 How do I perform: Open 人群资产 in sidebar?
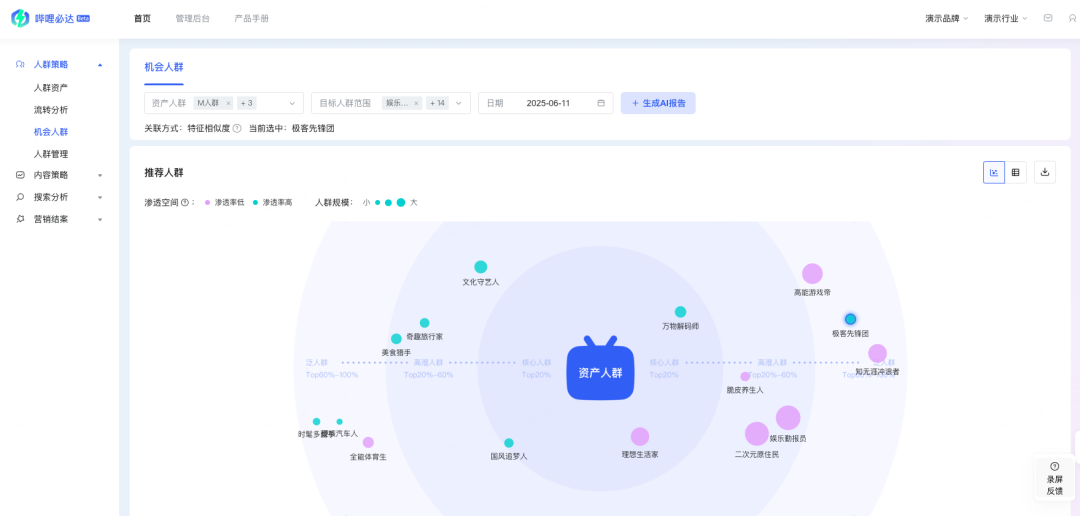click(x=51, y=87)
